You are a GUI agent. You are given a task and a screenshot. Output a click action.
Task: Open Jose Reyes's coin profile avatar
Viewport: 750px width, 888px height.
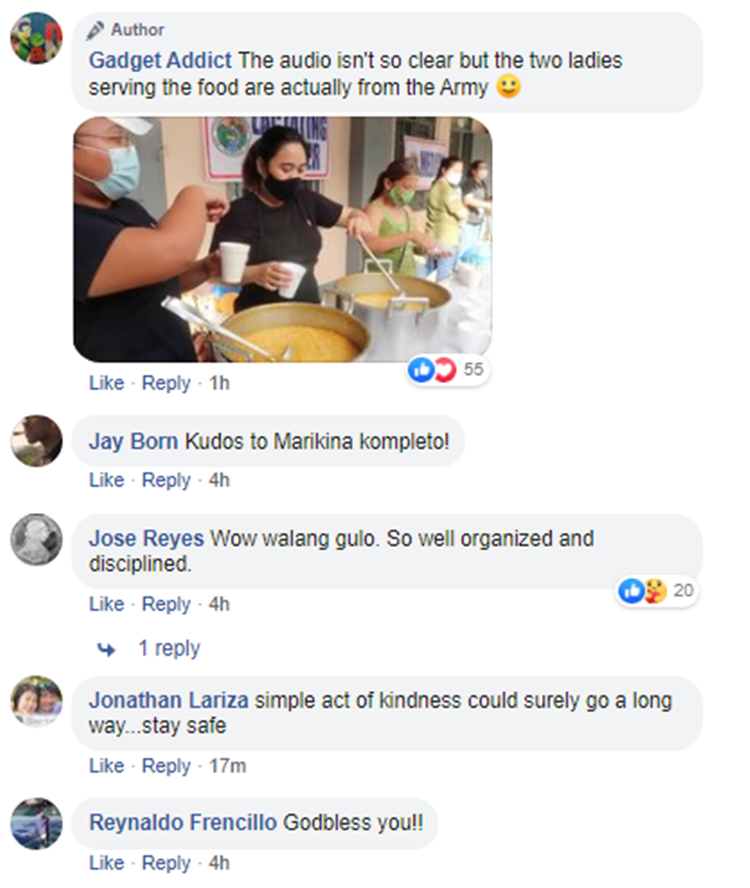[x=37, y=540]
